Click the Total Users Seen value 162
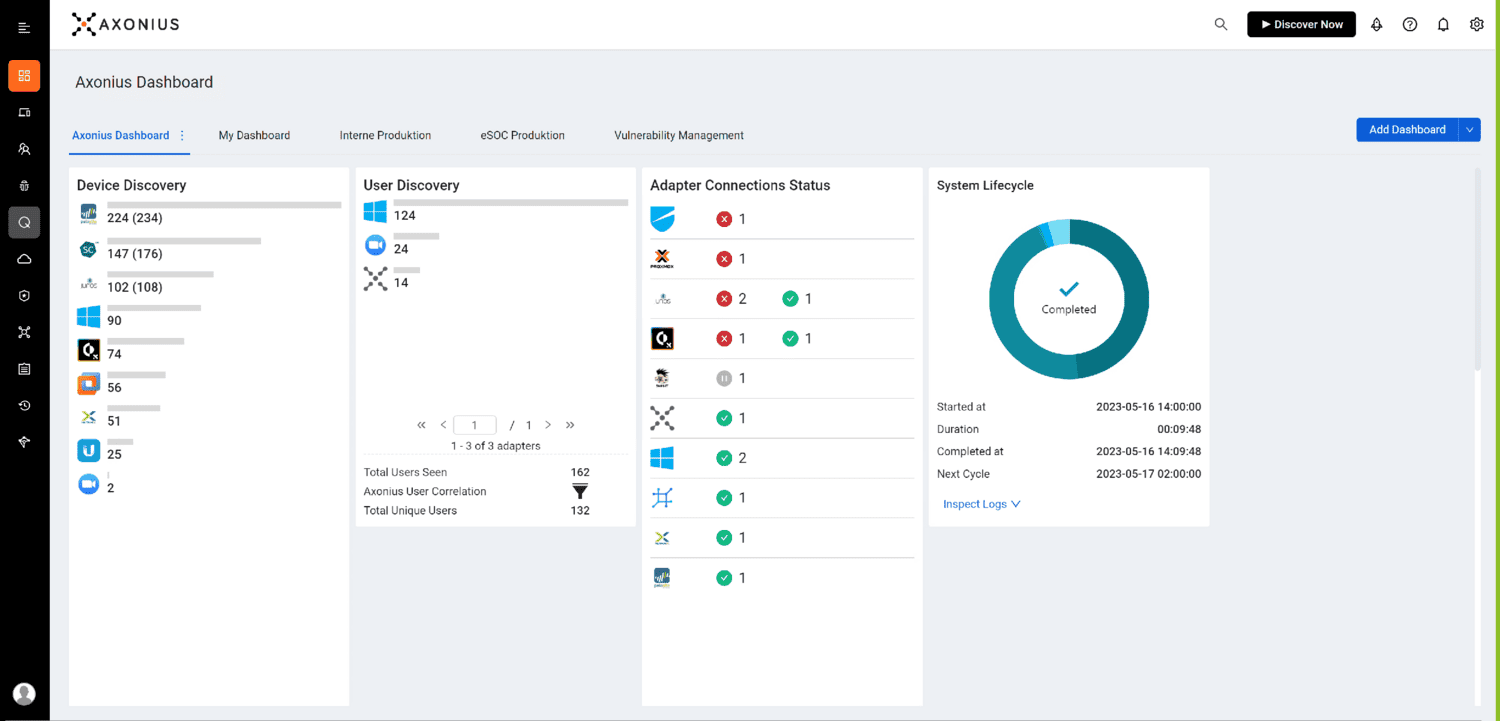Viewport: 1500px width, 721px height. click(x=580, y=472)
